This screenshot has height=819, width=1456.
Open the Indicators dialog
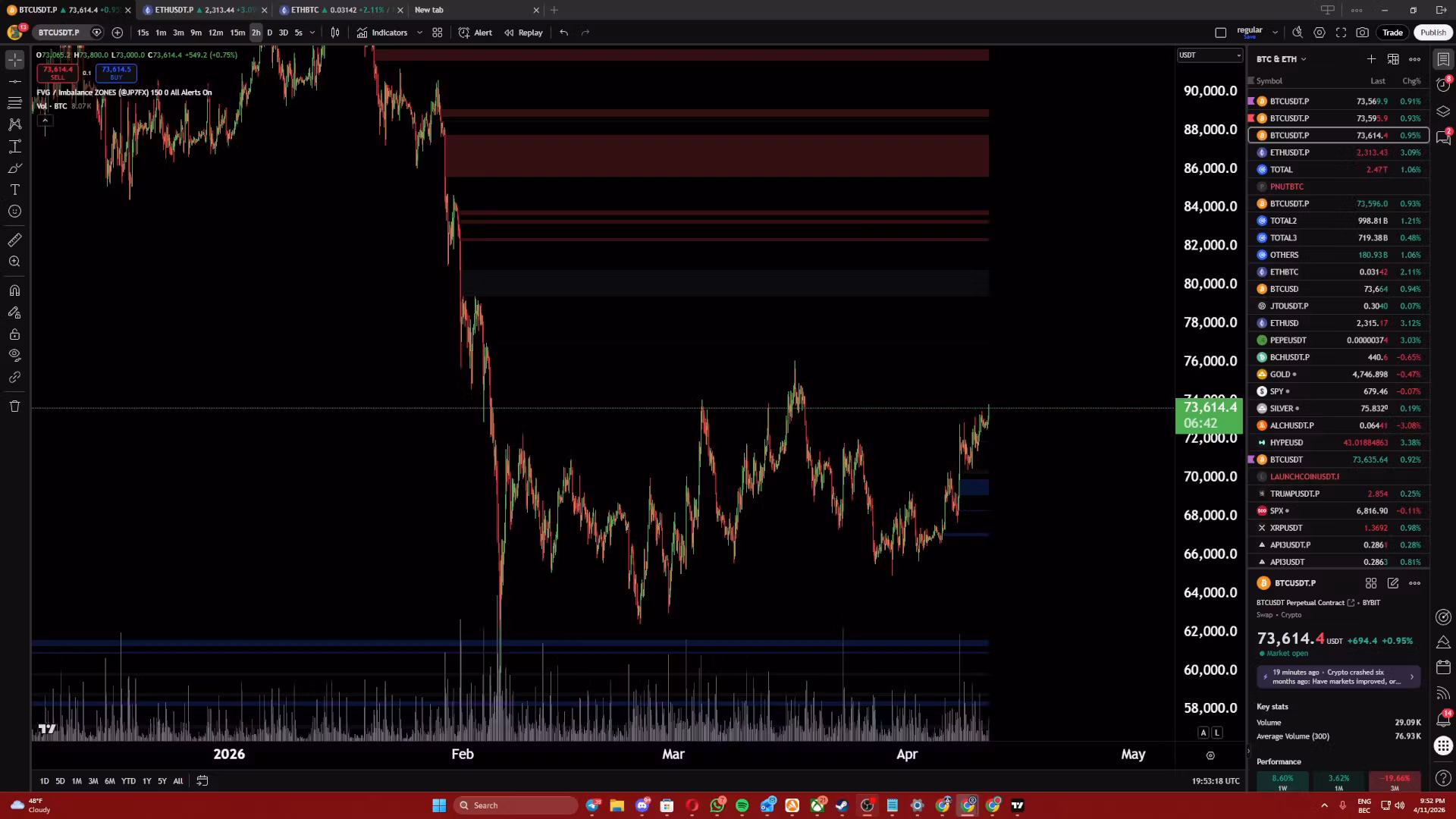(x=382, y=33)
